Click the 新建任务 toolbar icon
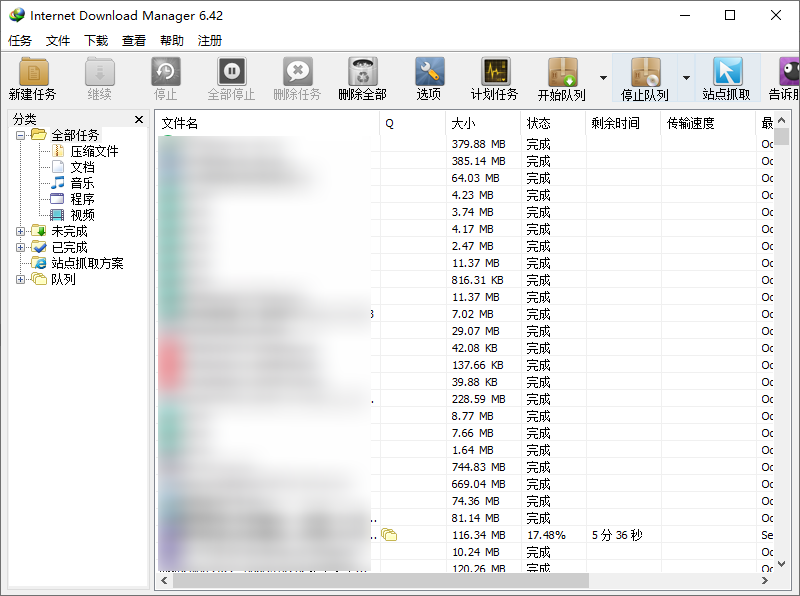The height and width of the screenshot is (596, 800). click(x=33, y=71)
